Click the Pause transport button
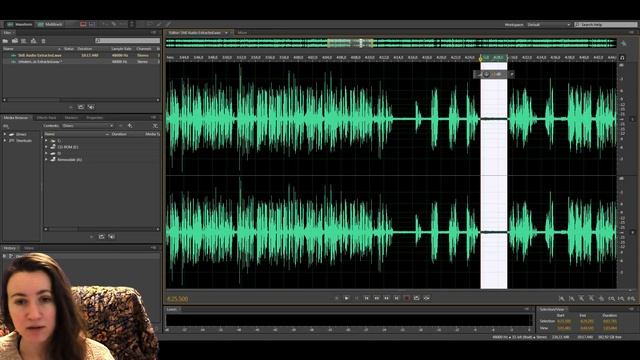The height and width of the screenshot is (360, 640). click(356, 298)
